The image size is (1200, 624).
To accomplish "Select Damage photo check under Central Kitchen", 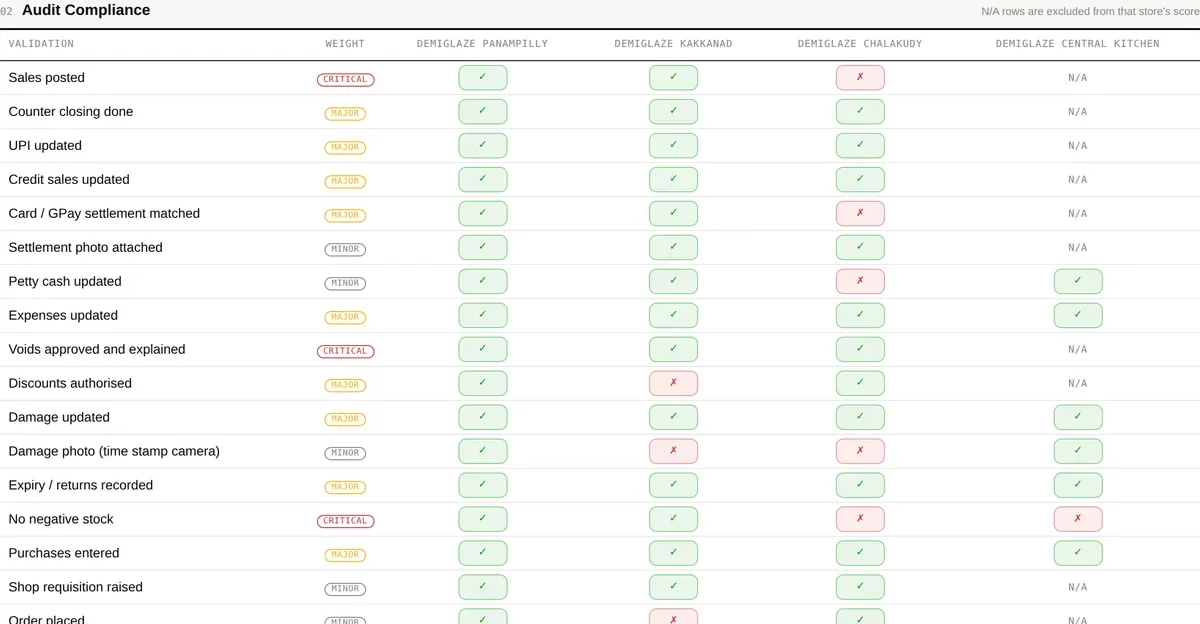I will click(1078, 452).
